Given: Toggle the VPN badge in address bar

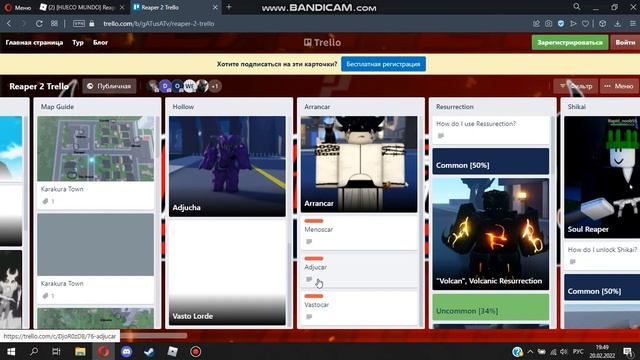Looking at the screenshot, I should [78, 24].
